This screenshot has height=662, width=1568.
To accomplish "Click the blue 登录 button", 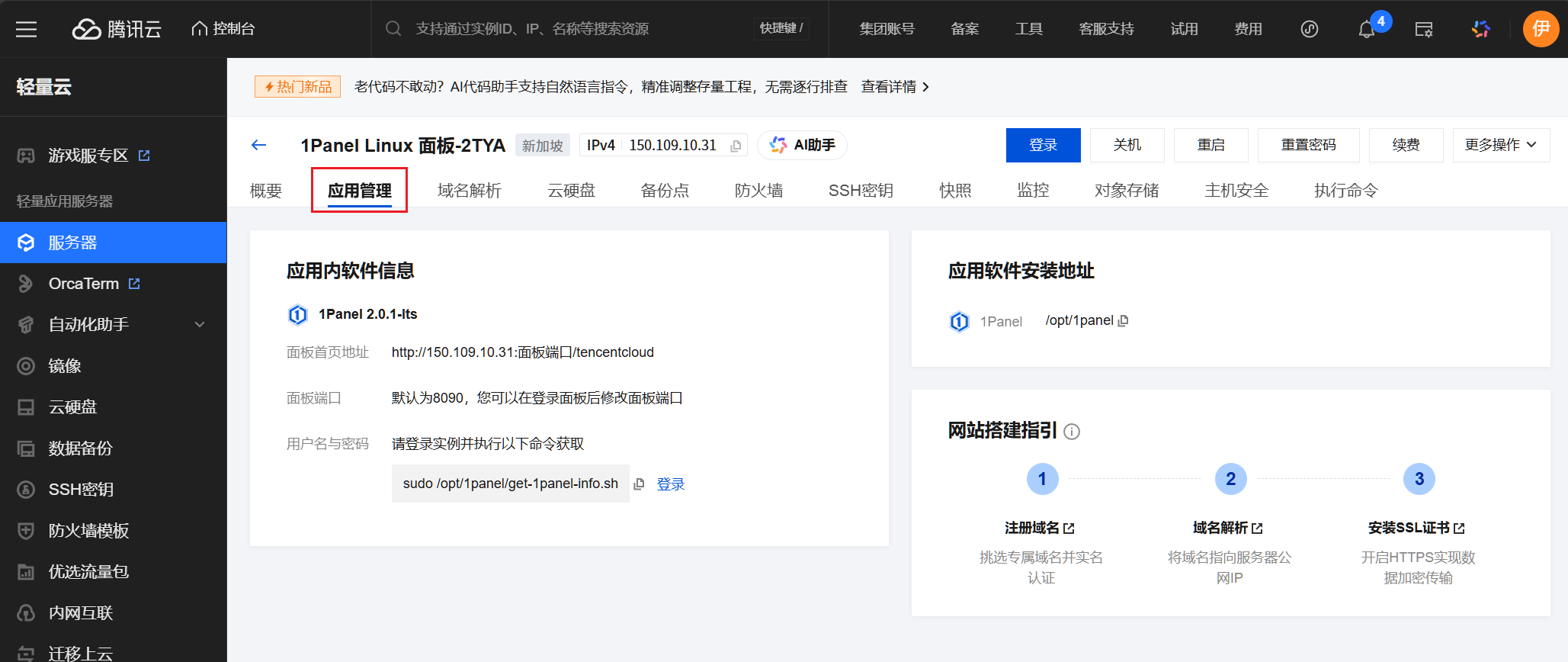I will [1043, 145].
